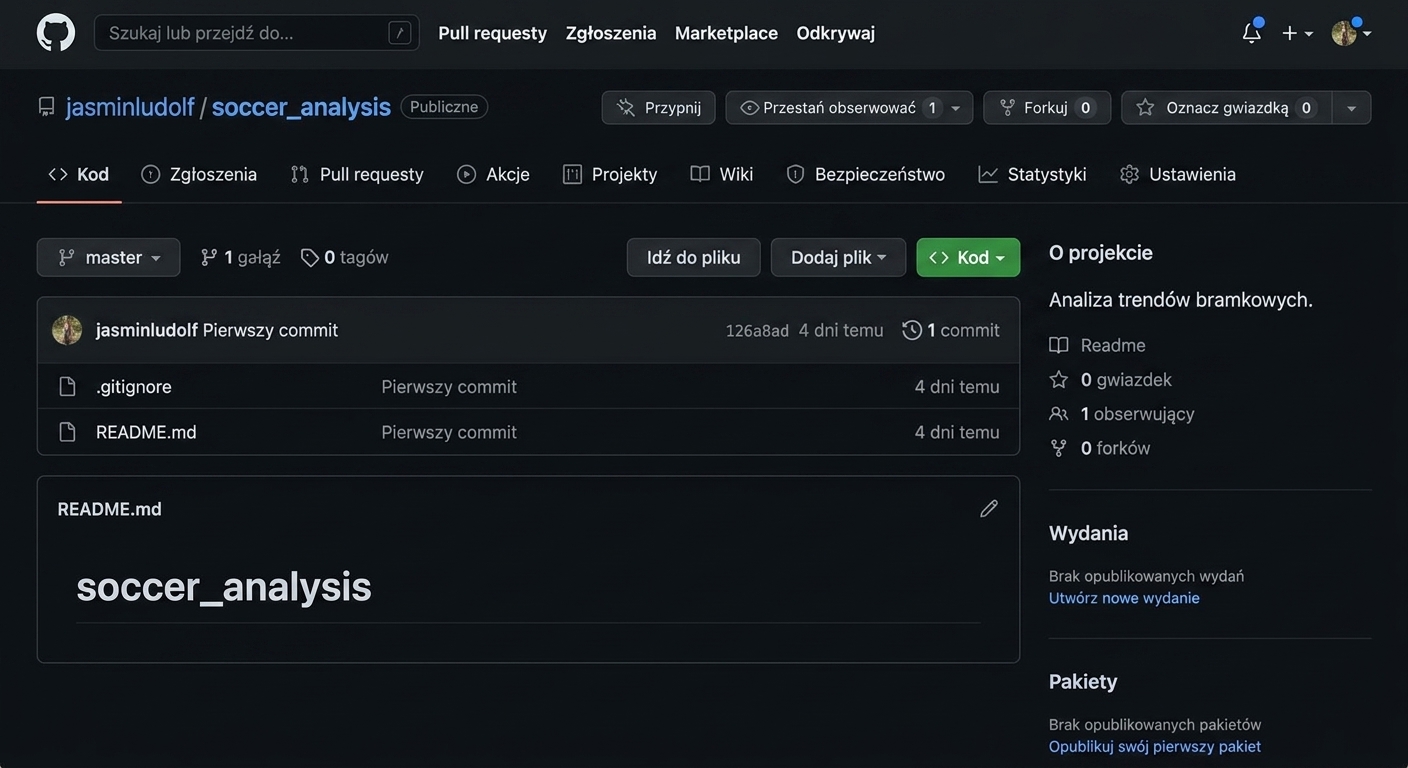Click 'Utwórz nowe wydanie' link

[x=1124, y=598]
